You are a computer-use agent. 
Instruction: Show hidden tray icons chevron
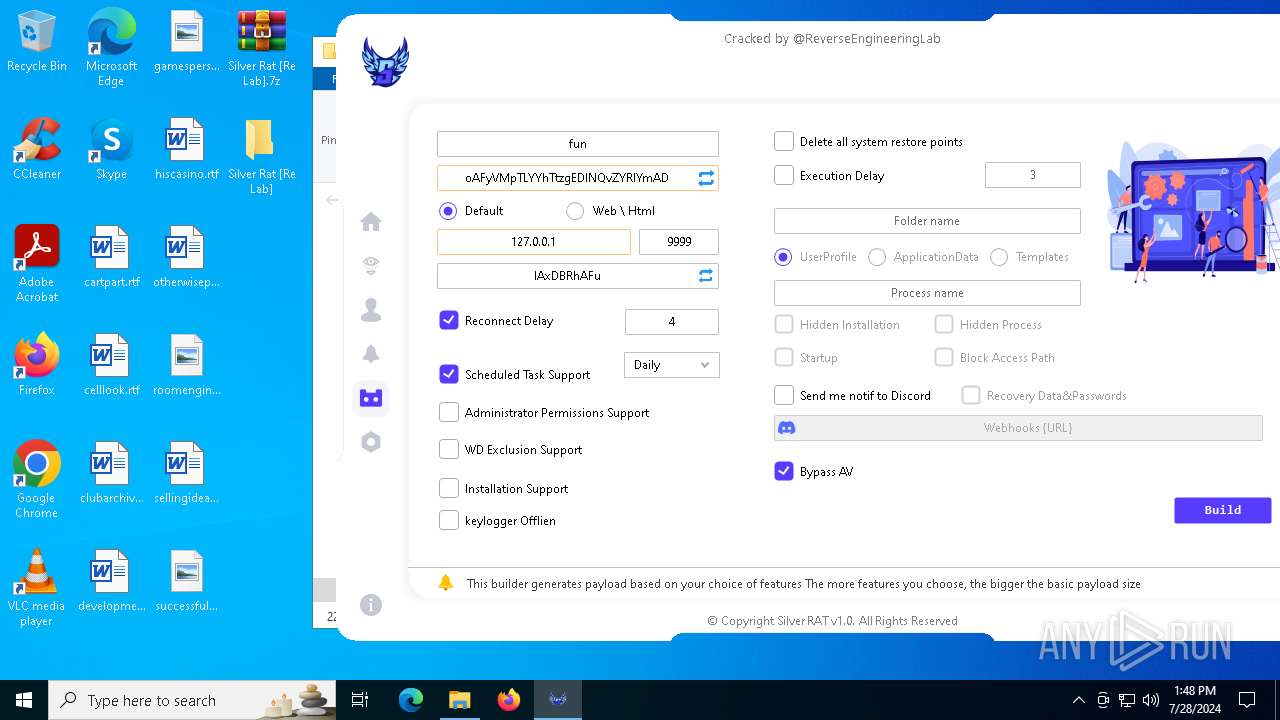pyautogui.click(x=1078, y=700)
